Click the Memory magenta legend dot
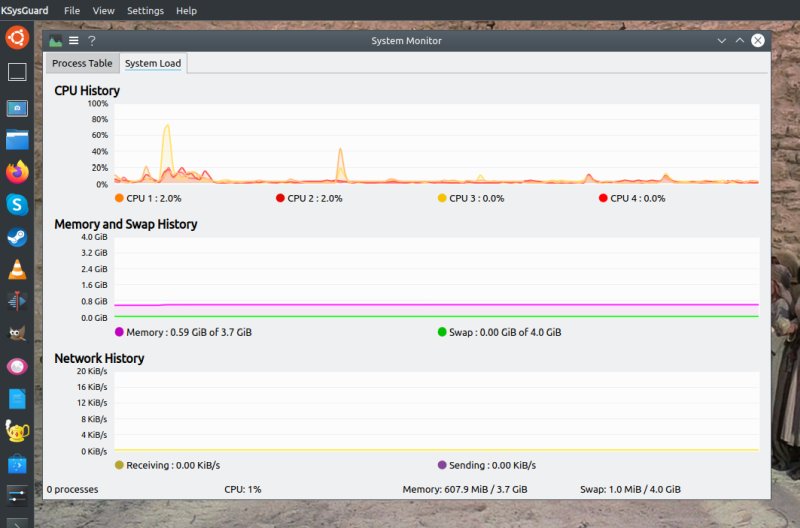 tap(119, 332)
